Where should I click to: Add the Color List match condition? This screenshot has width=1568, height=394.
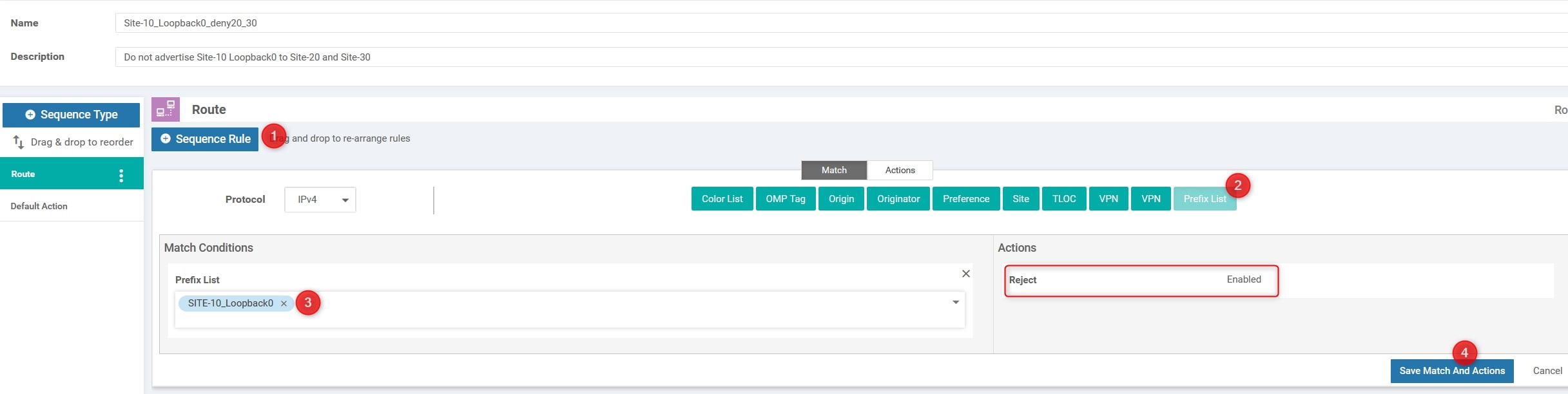(722, 199)
